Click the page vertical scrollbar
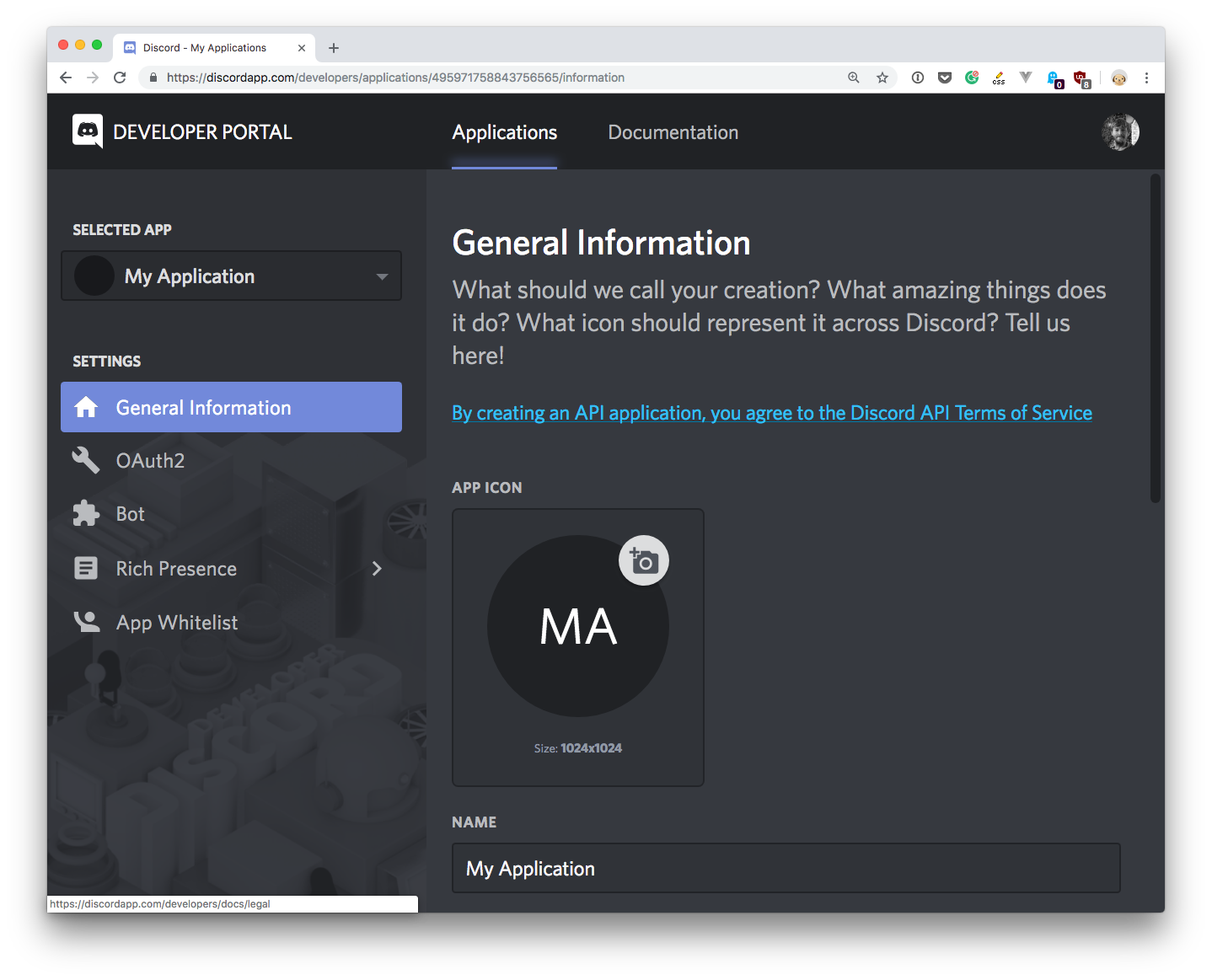The height and width of the screenshot is (980, 1212). pyautogui.click(x=1156, y=339)
